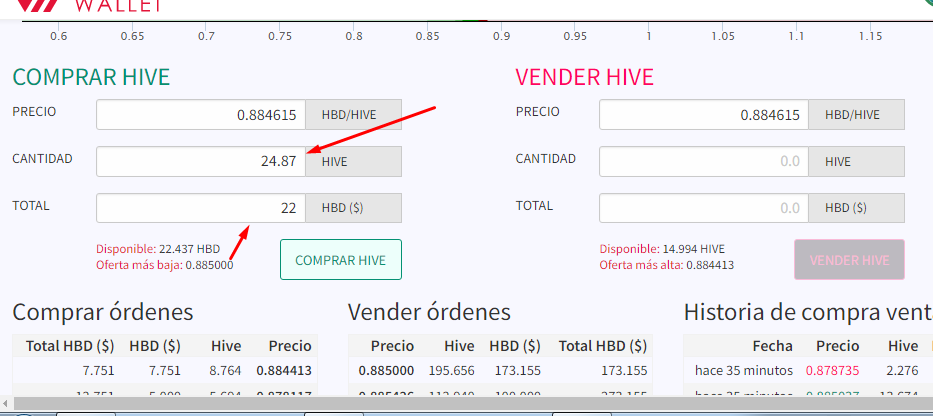
Task: Click chart axis label 0.9
Action: pos(502,36)
